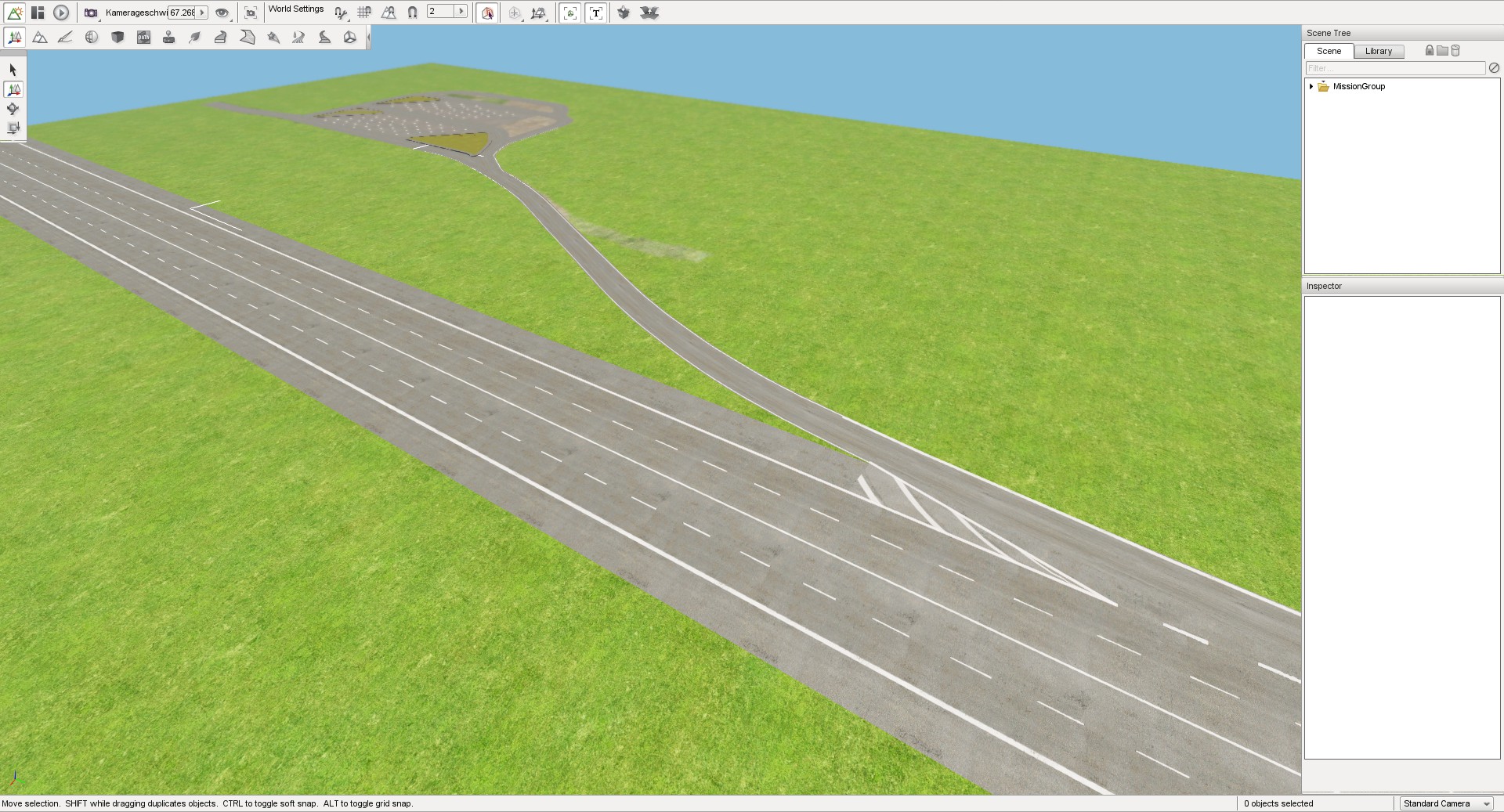The height and width of the screenshot is (812, 1504).
Task: Switch to the Library tab
Action: tap(1379, 51)
